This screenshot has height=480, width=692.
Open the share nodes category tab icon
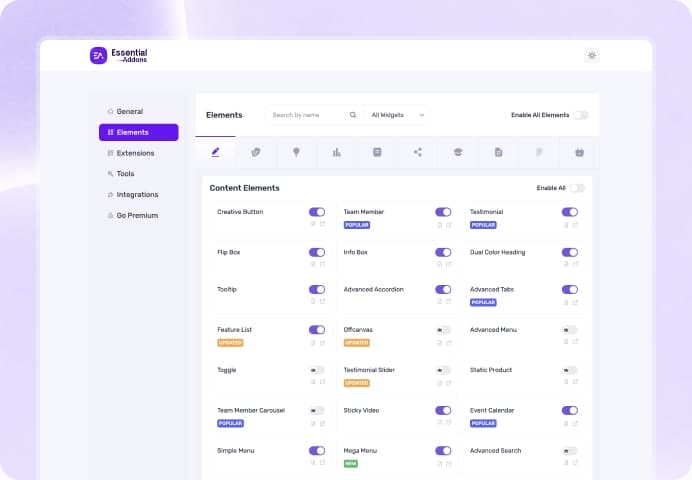point(417,152)
